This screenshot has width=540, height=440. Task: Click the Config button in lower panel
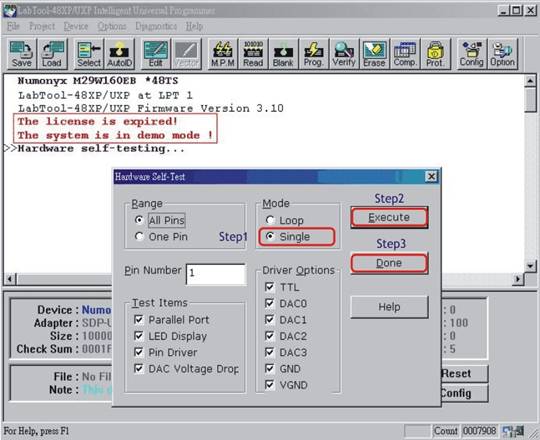pos(464,393)
